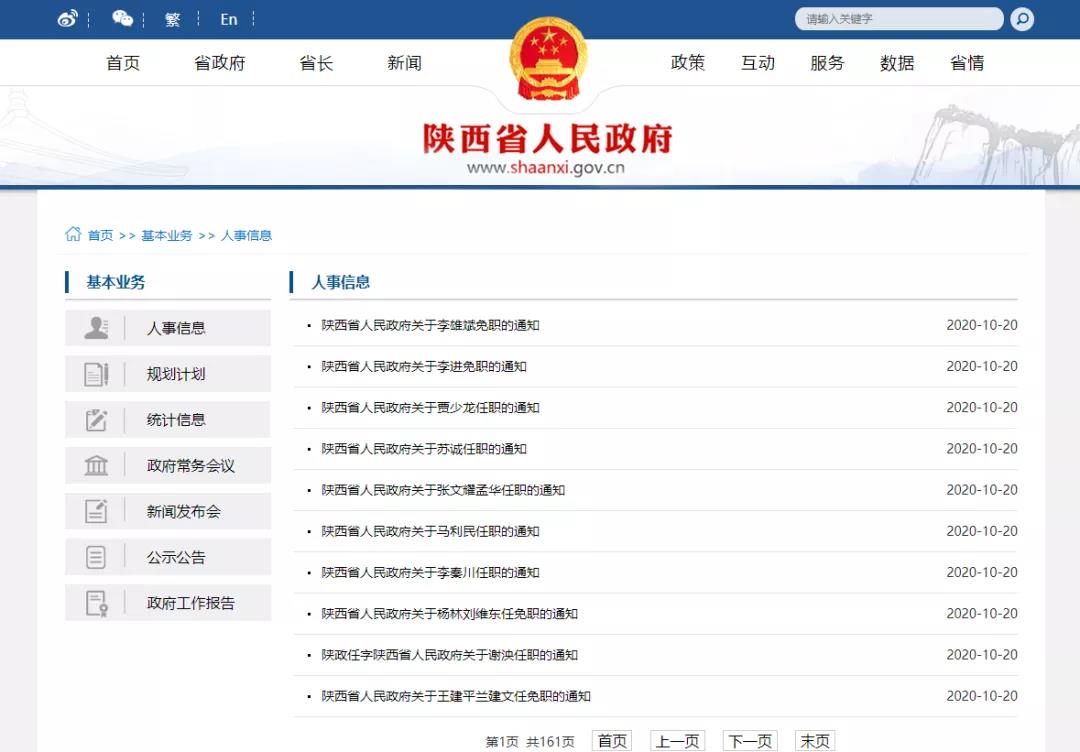Open notice about 马利民任职
1080x752 pixels.
point(430,532)
